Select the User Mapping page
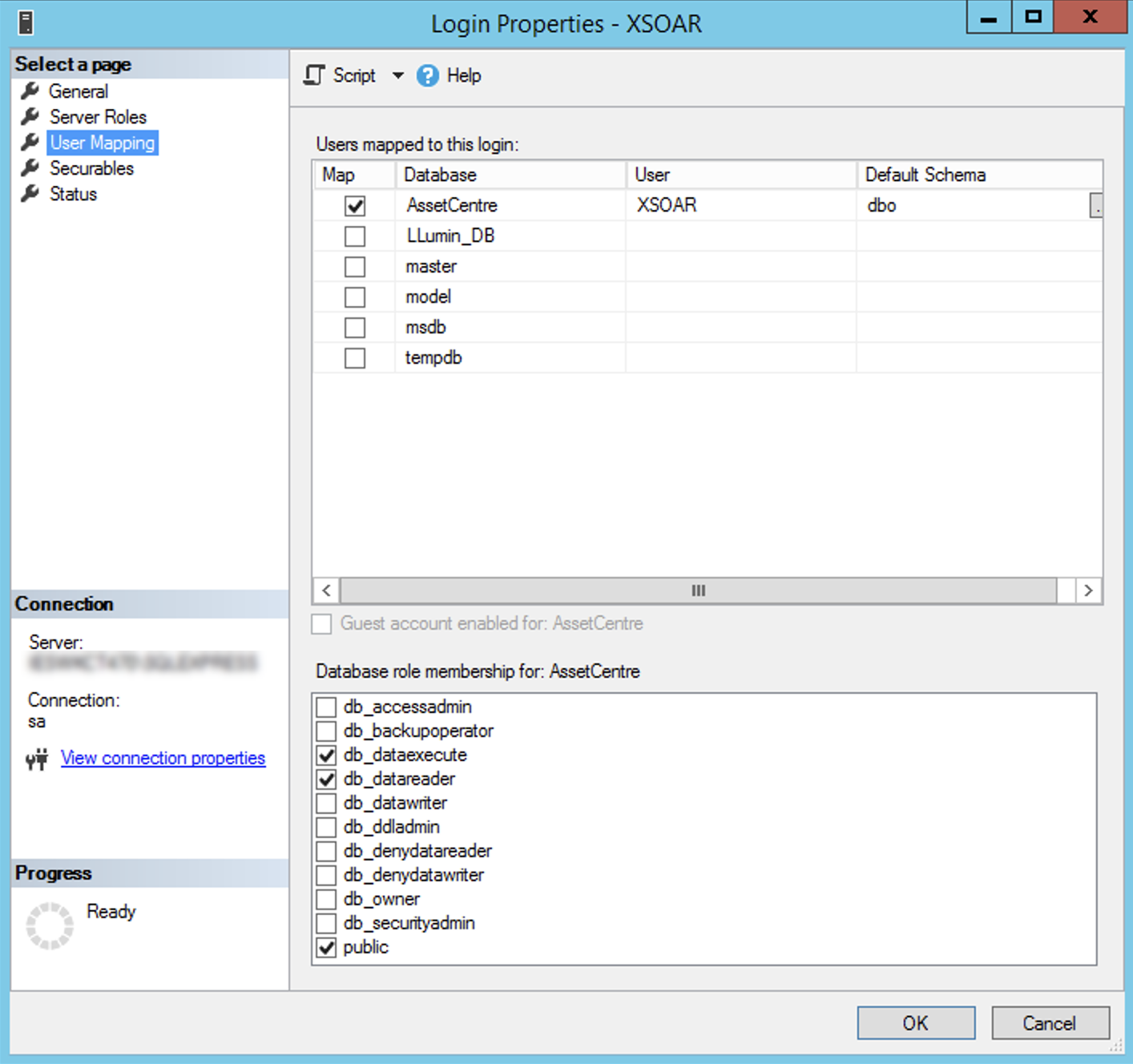 tap(102, 143)
